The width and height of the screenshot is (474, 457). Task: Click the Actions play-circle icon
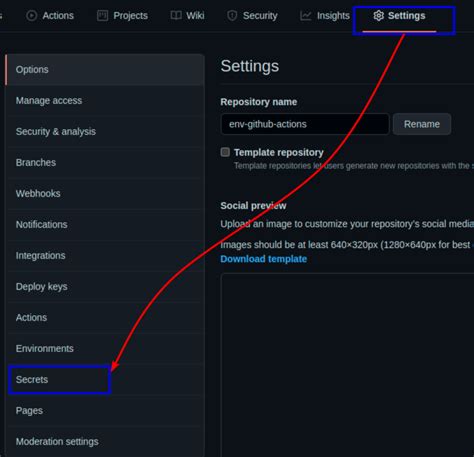(x=32, y=16)
